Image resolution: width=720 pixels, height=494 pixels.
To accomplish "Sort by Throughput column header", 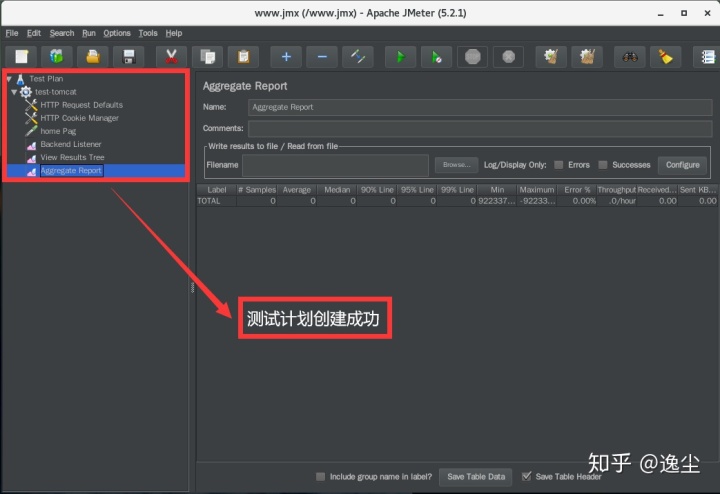I will click(x=617, y=190).
